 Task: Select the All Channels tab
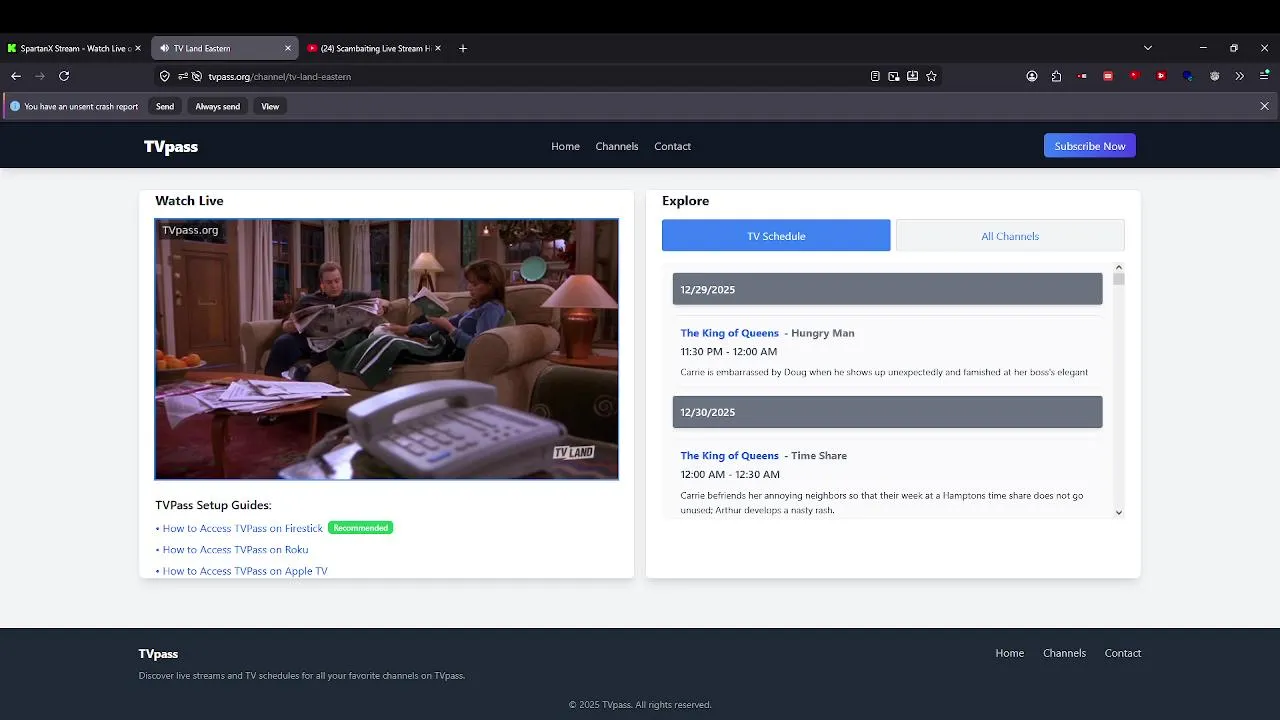coord(1010,236)
